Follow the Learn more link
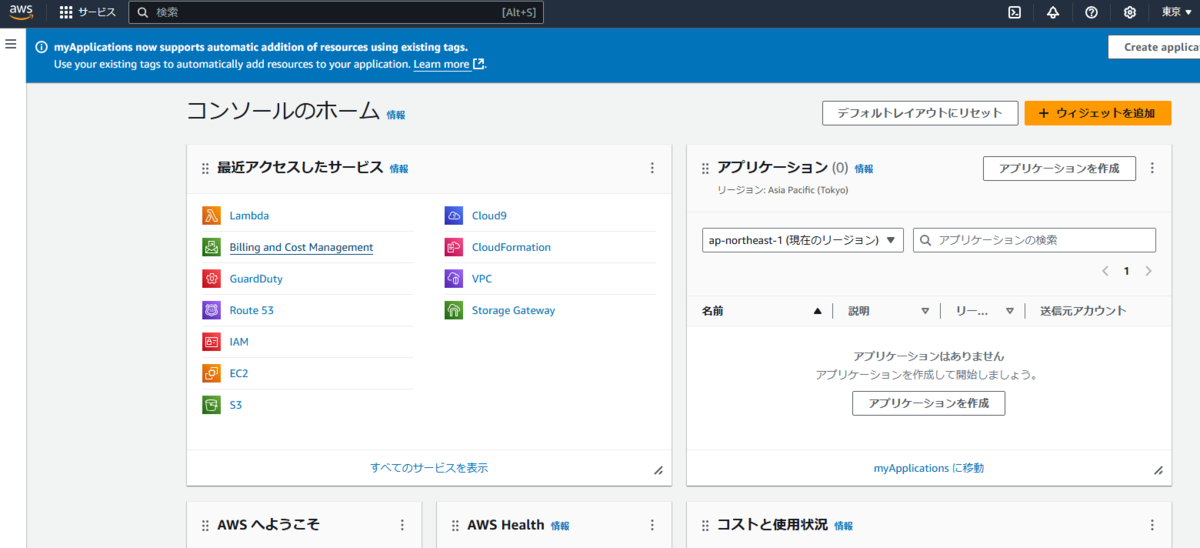The image size is (1200, 548). 449,64
